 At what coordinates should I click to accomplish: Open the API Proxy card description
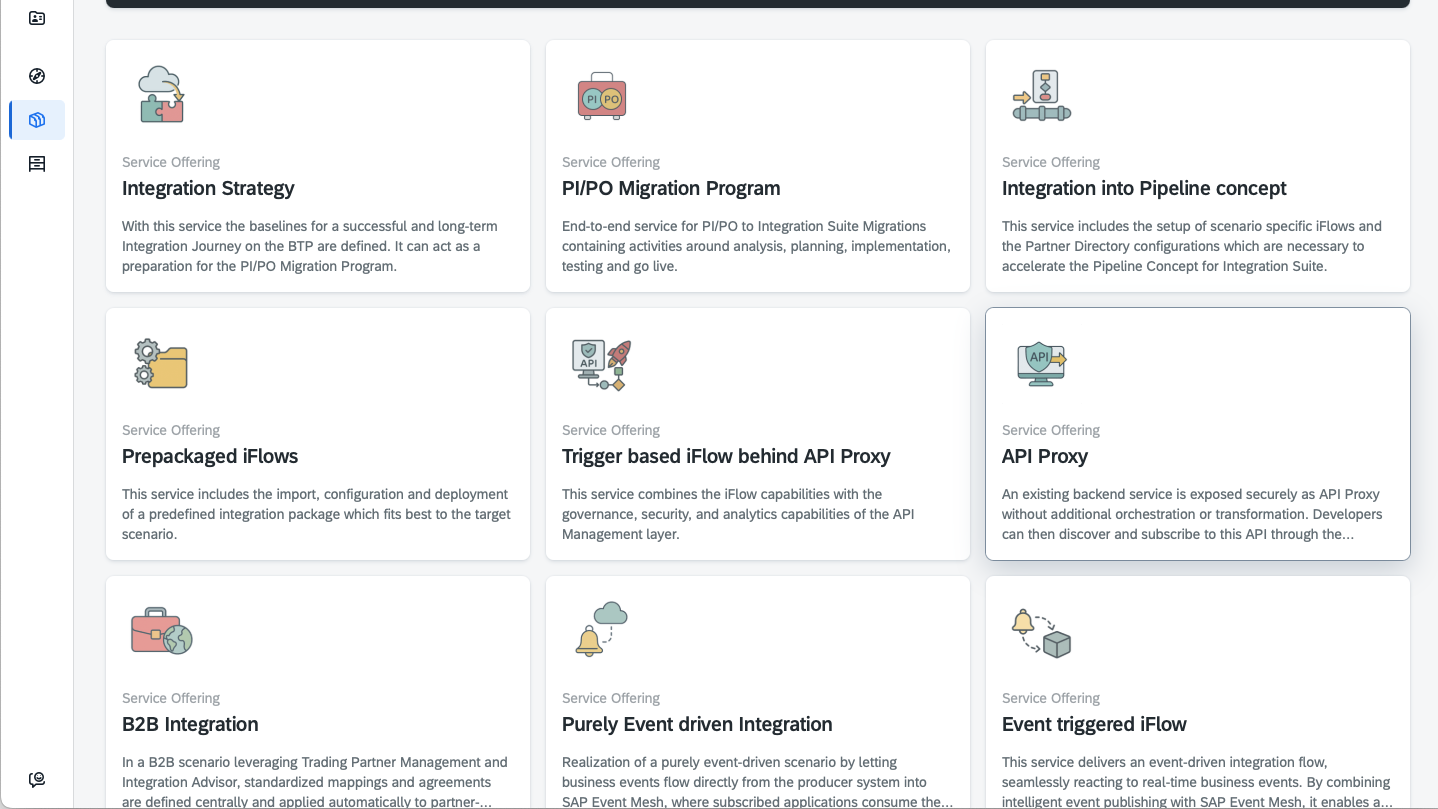[x=1191, y=514]
